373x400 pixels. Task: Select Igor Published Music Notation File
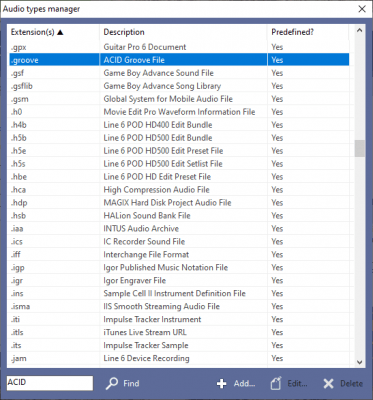click(x=165, y=268)
